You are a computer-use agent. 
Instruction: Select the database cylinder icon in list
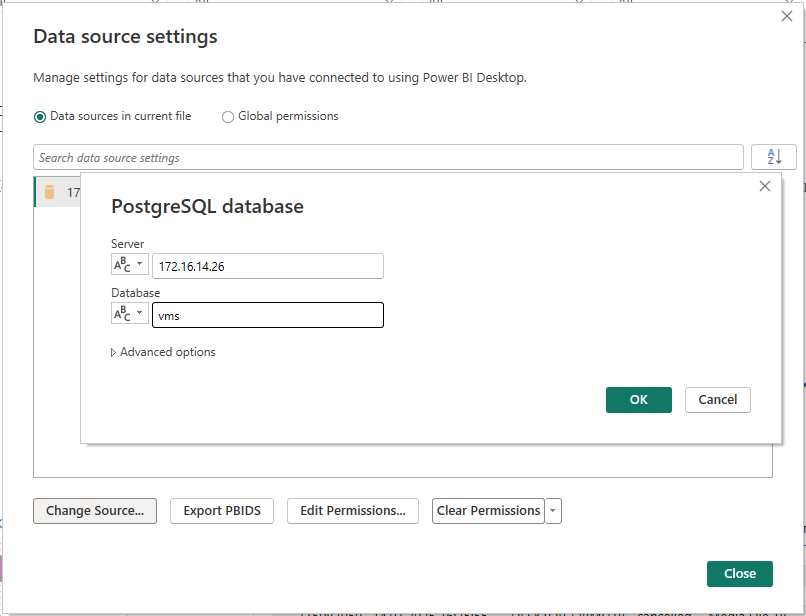49,192
